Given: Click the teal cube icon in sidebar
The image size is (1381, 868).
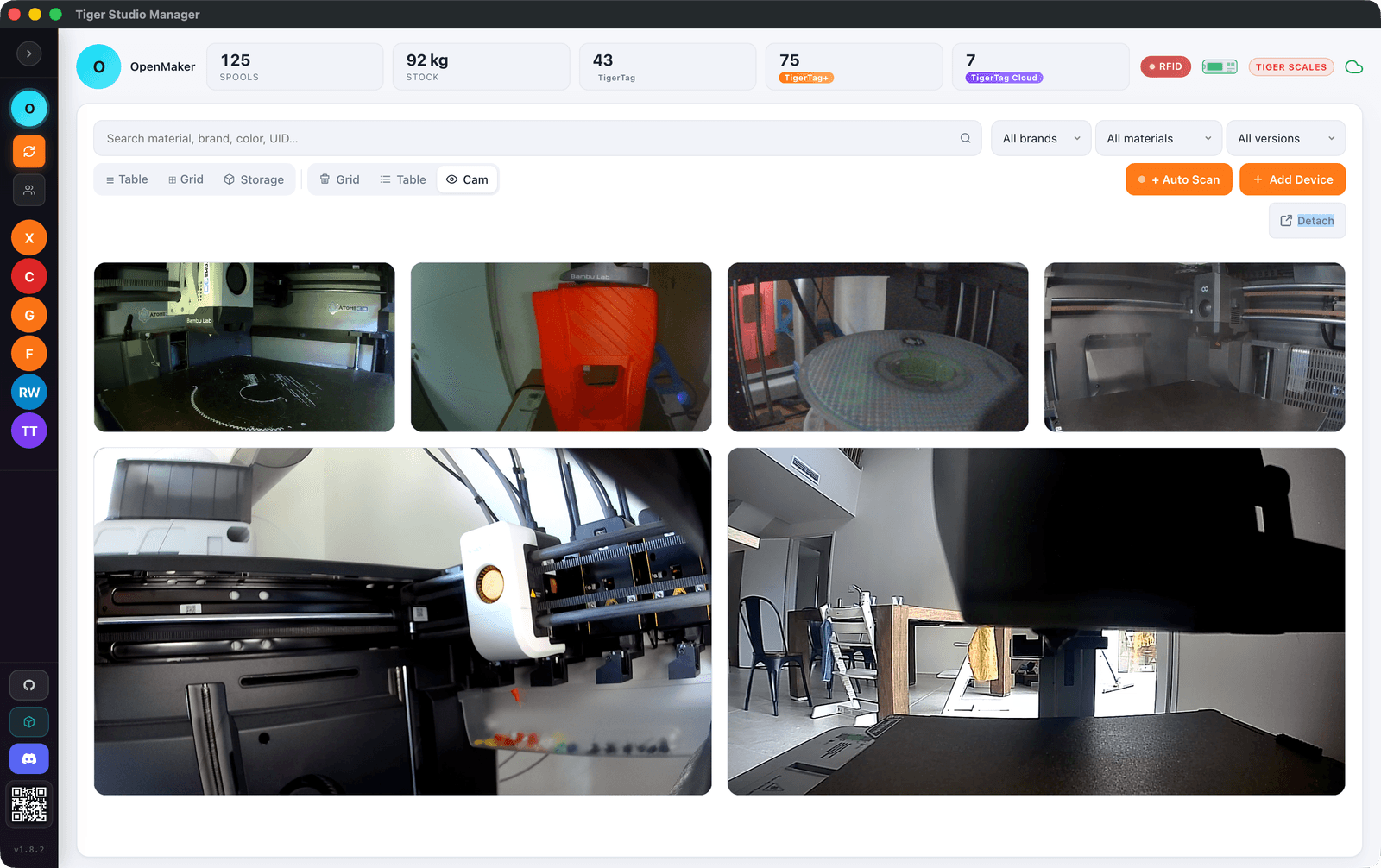Looking at the screenshot, I should 29,722.
